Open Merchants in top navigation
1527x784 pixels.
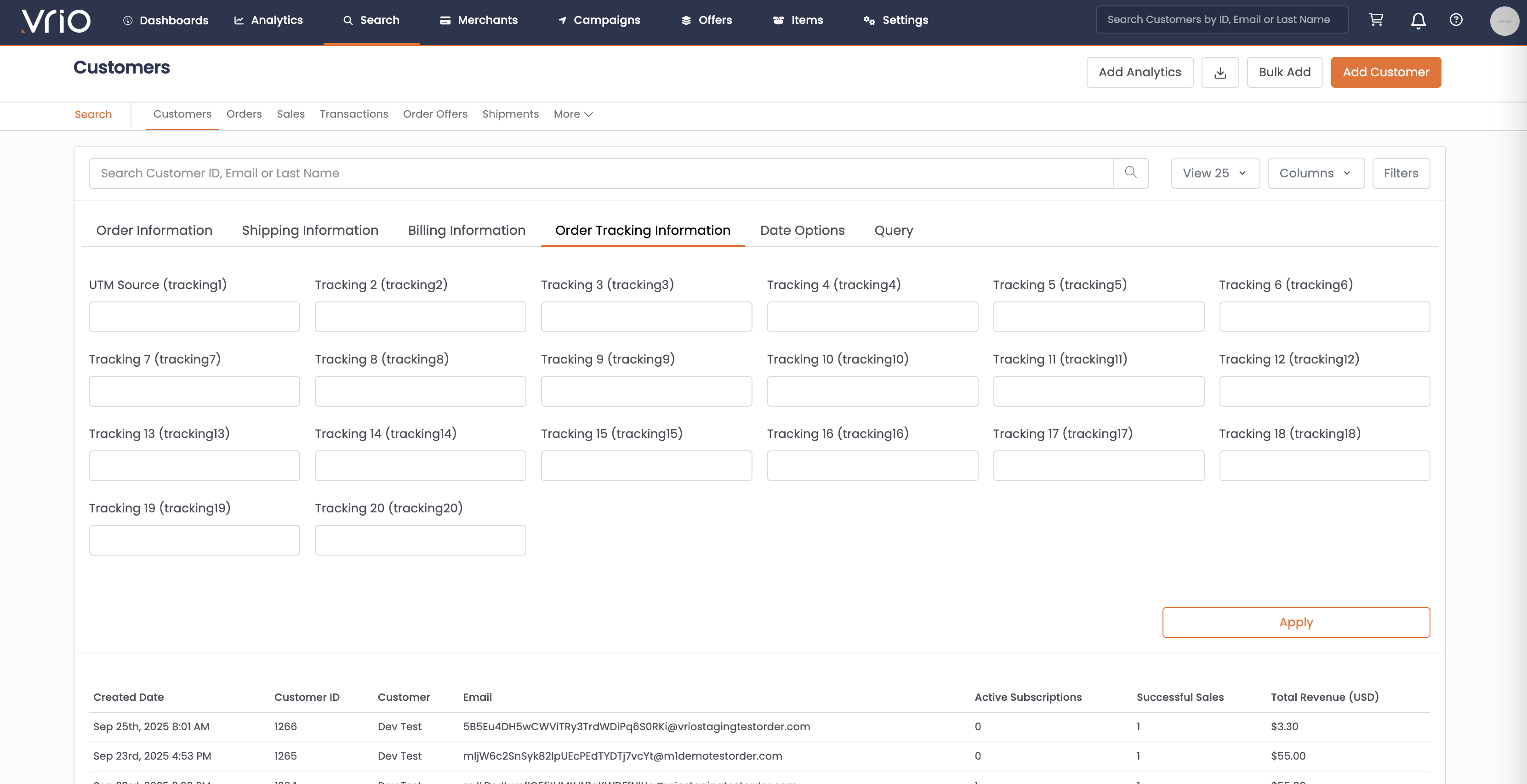(479, 20)
